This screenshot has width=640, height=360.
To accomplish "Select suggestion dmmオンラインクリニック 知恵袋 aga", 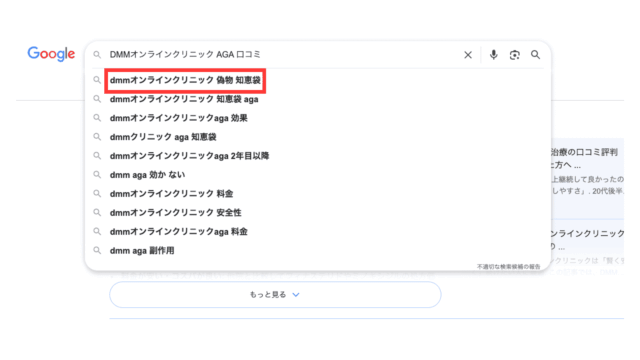I will tap(184, 99).
